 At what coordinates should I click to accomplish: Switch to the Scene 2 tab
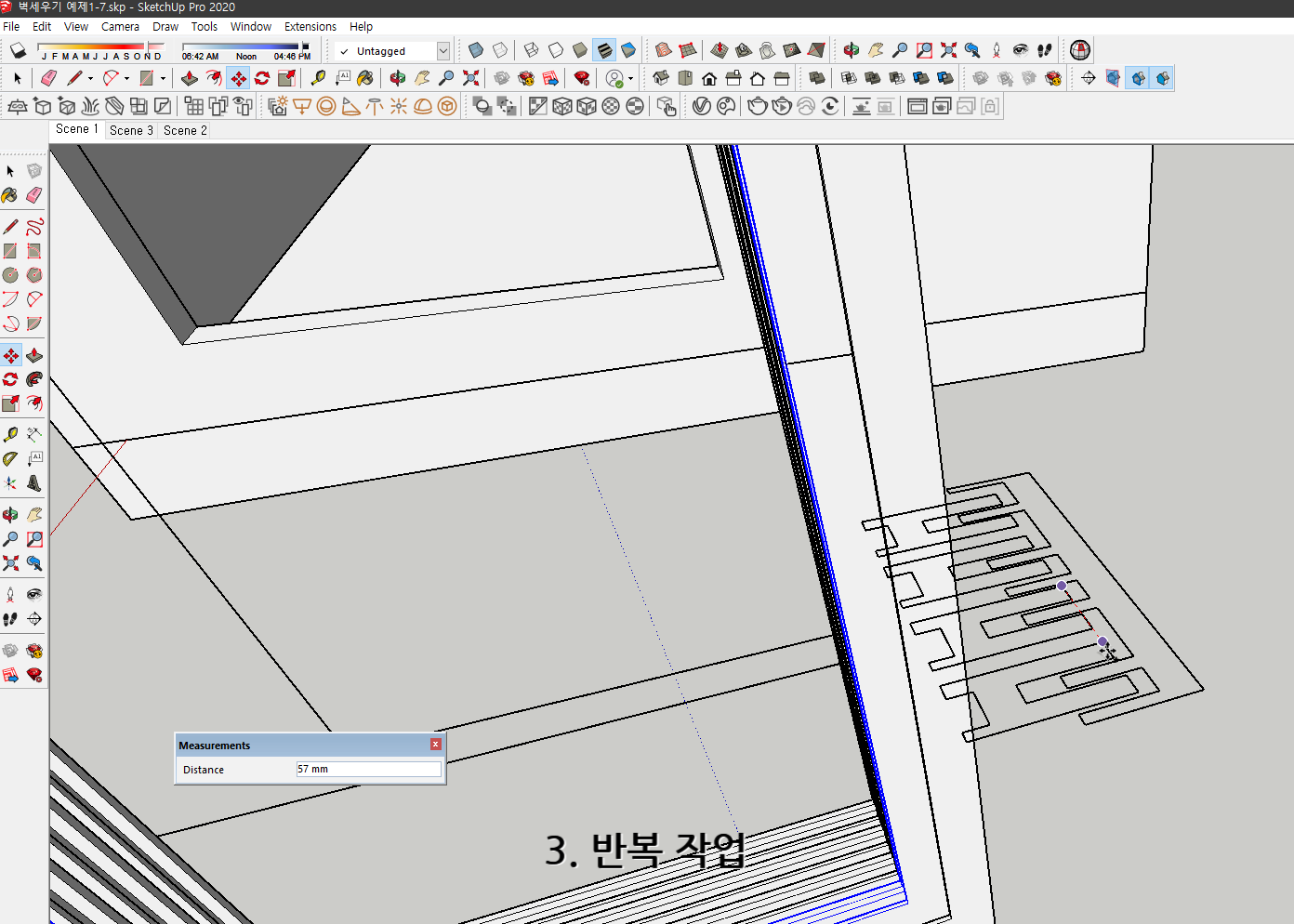click(183, 130)
